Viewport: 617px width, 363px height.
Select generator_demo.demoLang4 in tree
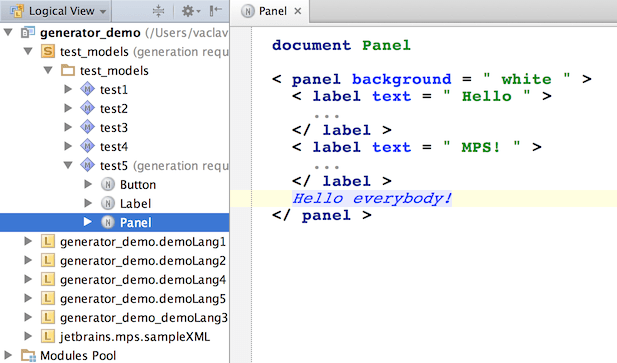click(x=143, y=280)
